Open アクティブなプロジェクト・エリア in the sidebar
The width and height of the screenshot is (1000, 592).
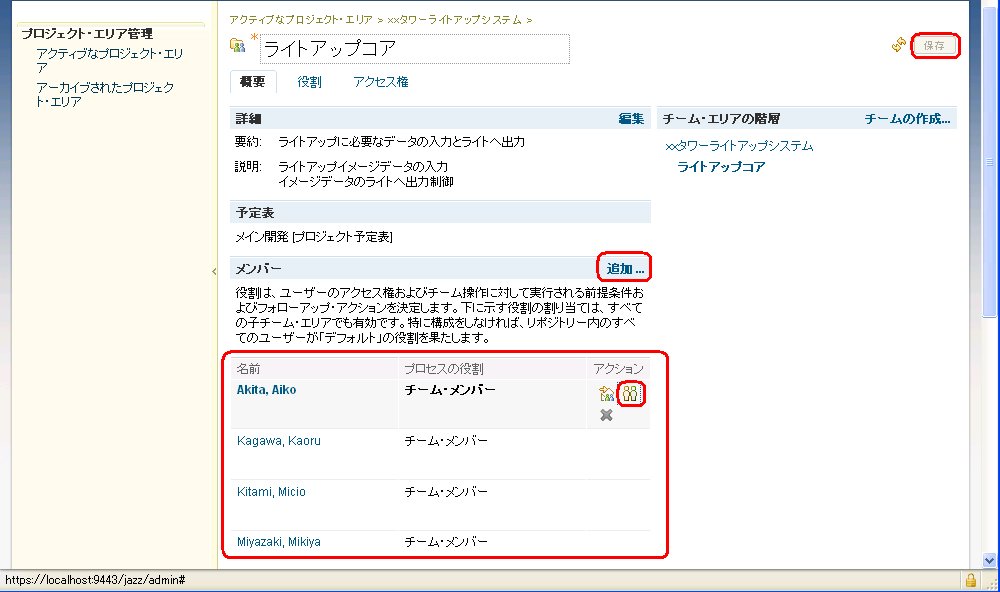click(x=110, y=61)
